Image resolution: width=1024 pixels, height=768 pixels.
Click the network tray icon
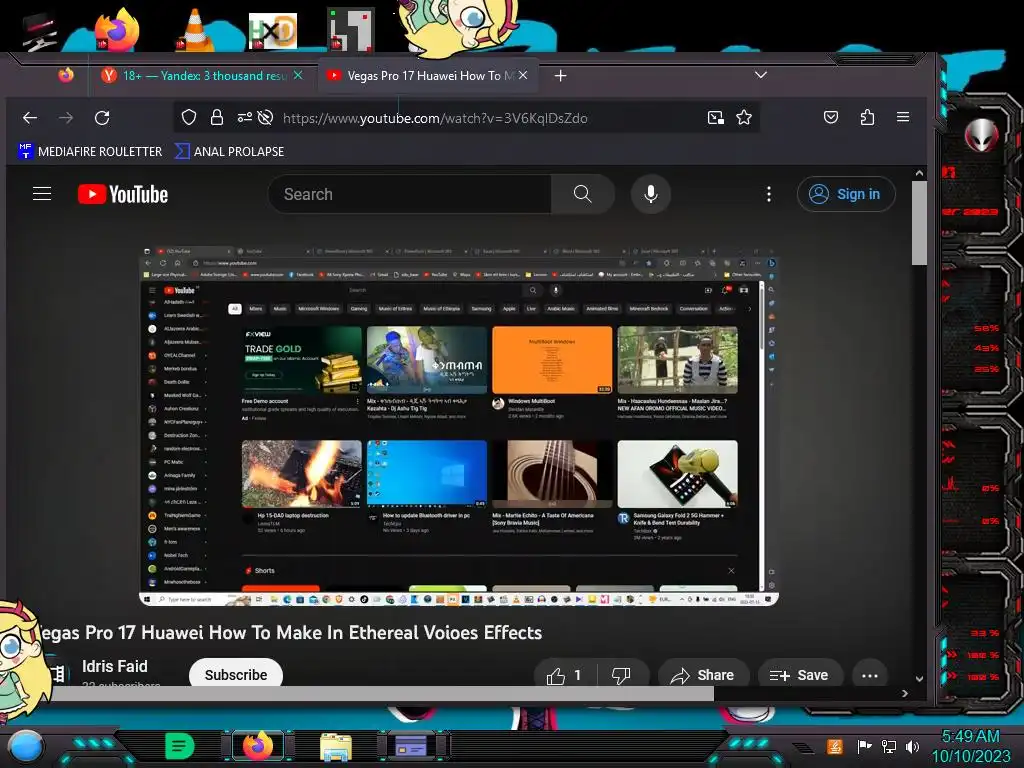pyautogui.click(x=889, y=746)
